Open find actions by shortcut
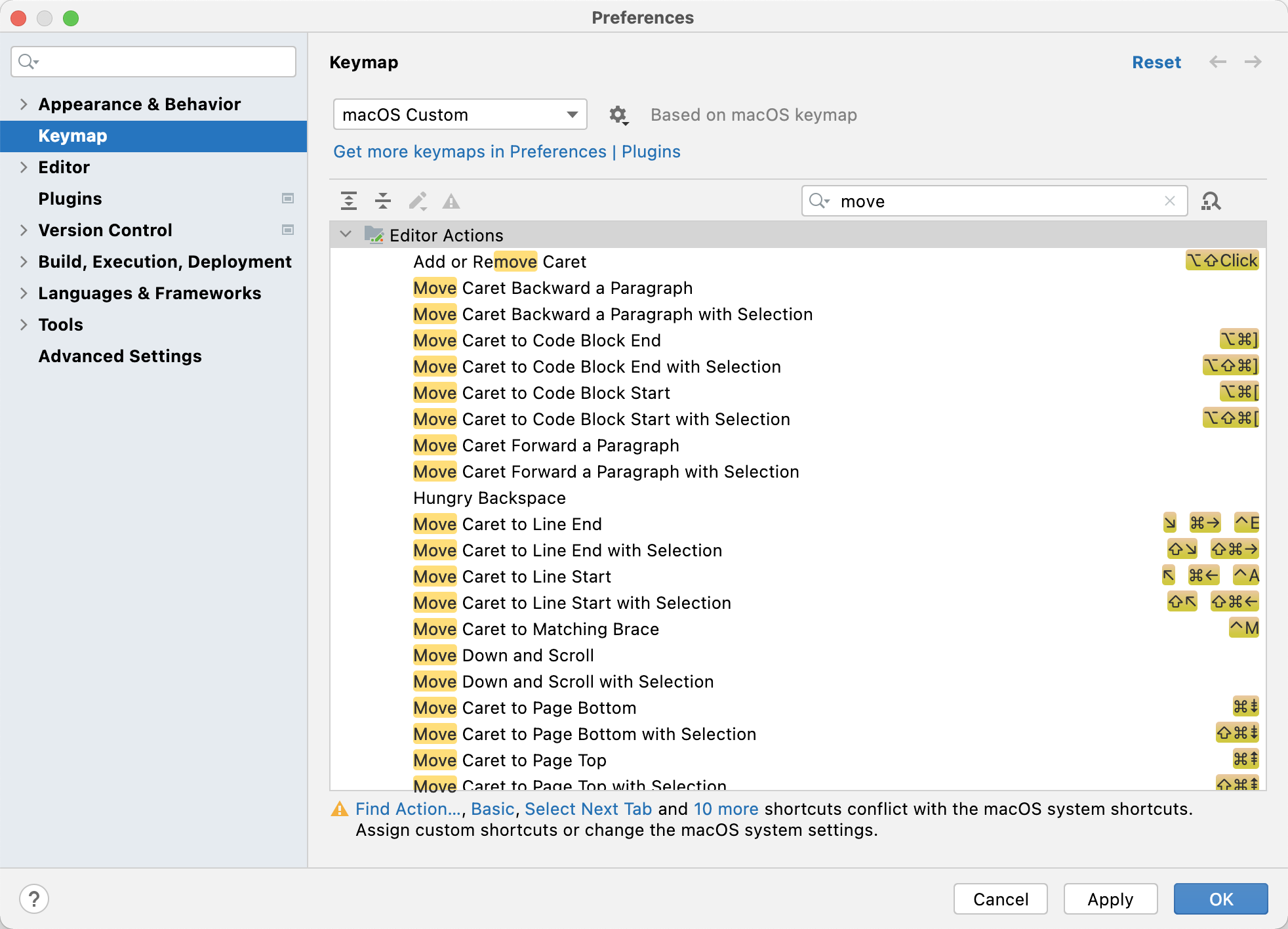Viewport: 1288px width, 929px height. (1212, 201)
